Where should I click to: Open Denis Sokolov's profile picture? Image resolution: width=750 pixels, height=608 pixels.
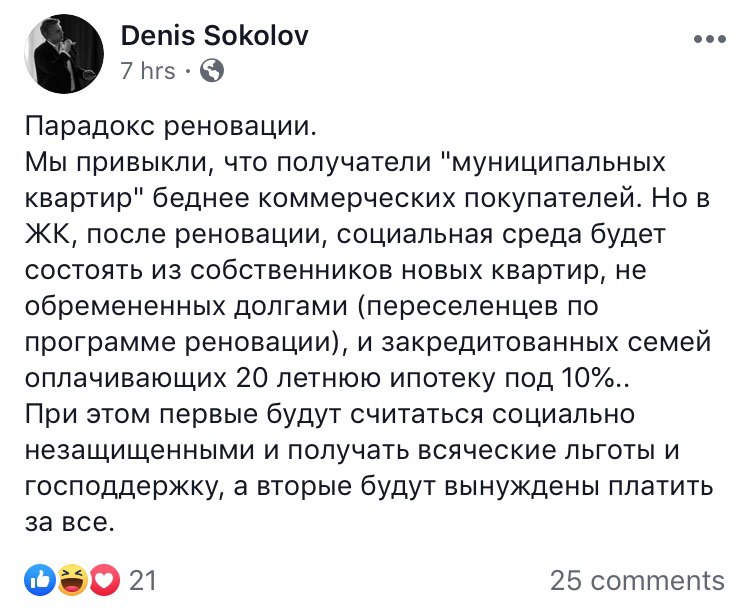[61, 53]
